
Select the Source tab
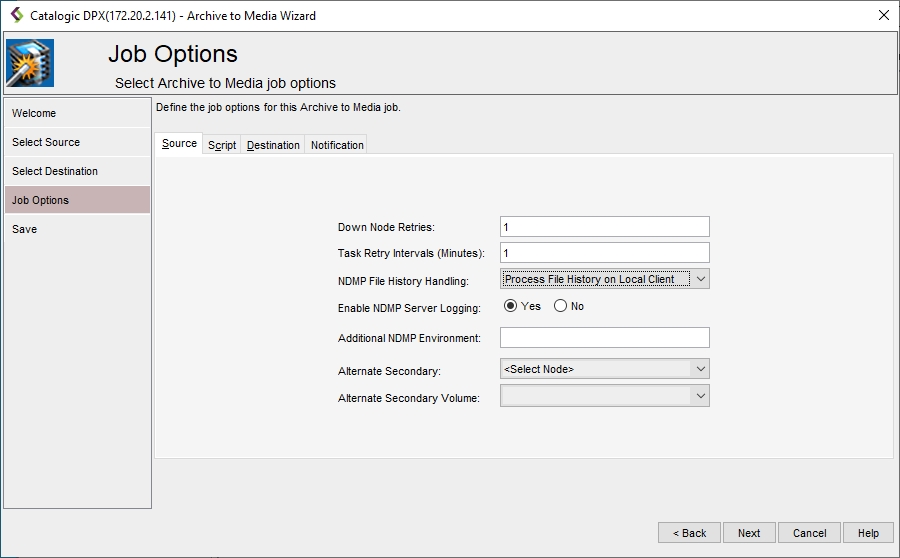click(x=179, y=144)
